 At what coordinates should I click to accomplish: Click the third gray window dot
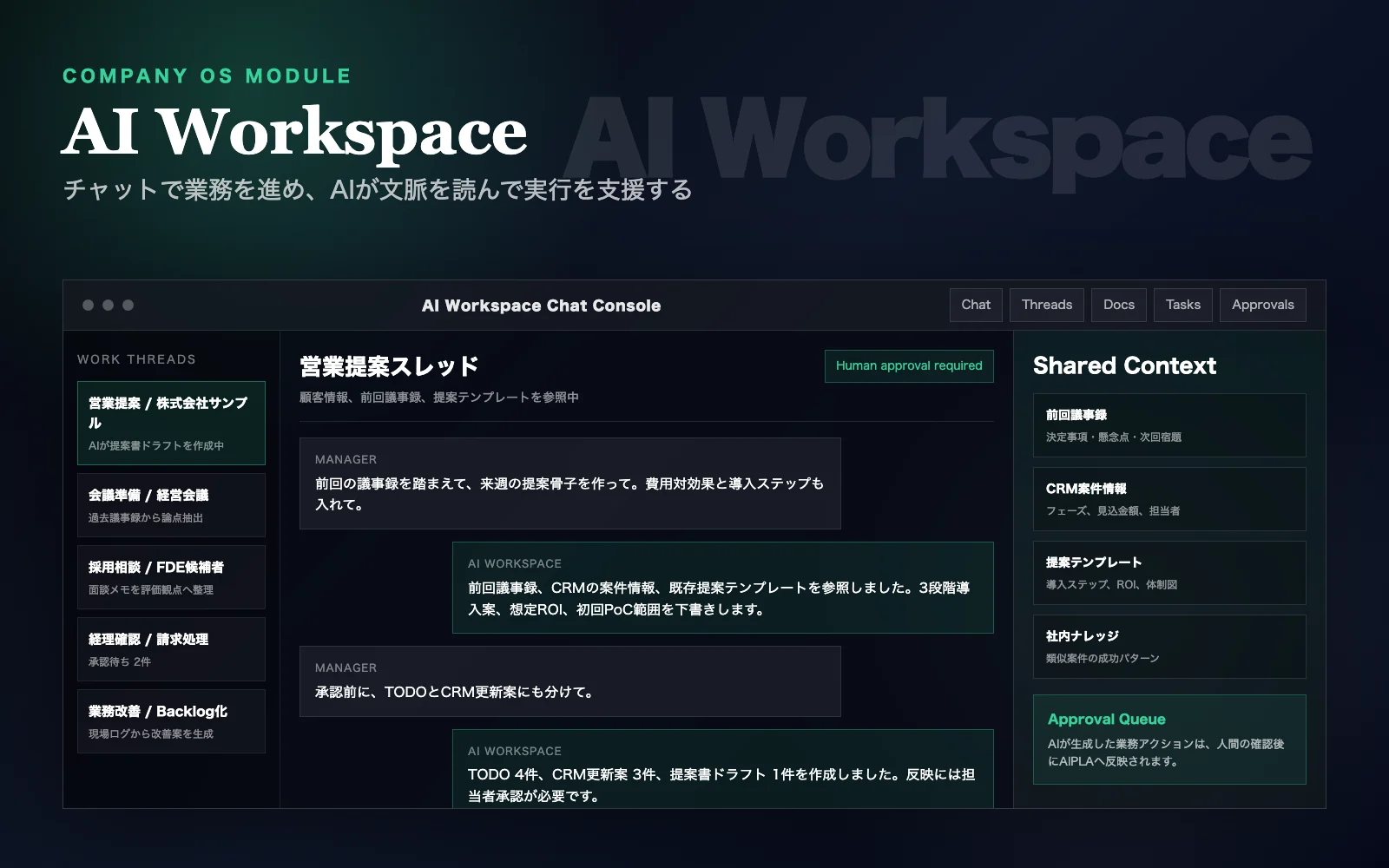128,305
